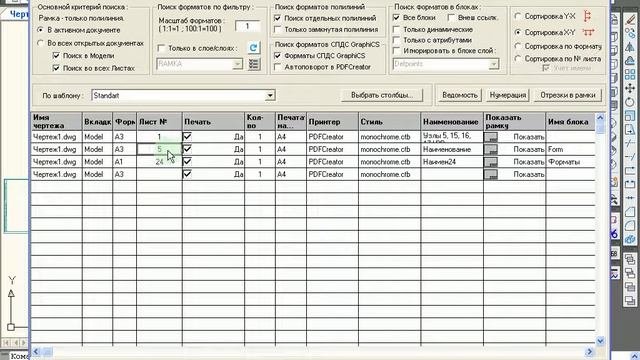The height and width of the screenshot is (360, 640).
Task: Toggle 'Форматы СПДС GraphiCS' checkbox
Action: coord(278,56)
